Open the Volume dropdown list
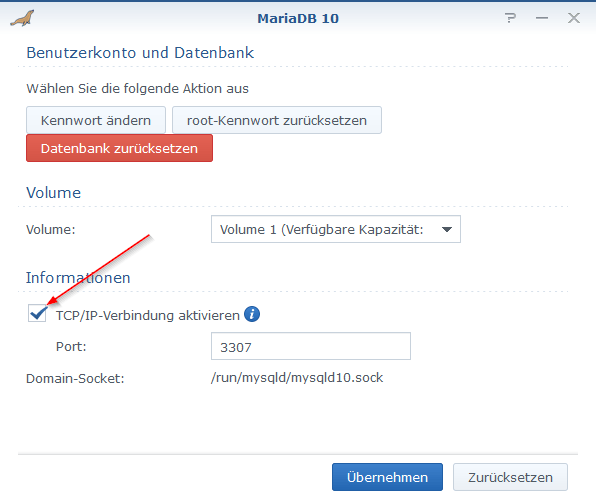Image resolution: width=596 pixels, height=497 pixels. (x=336, y=229)
